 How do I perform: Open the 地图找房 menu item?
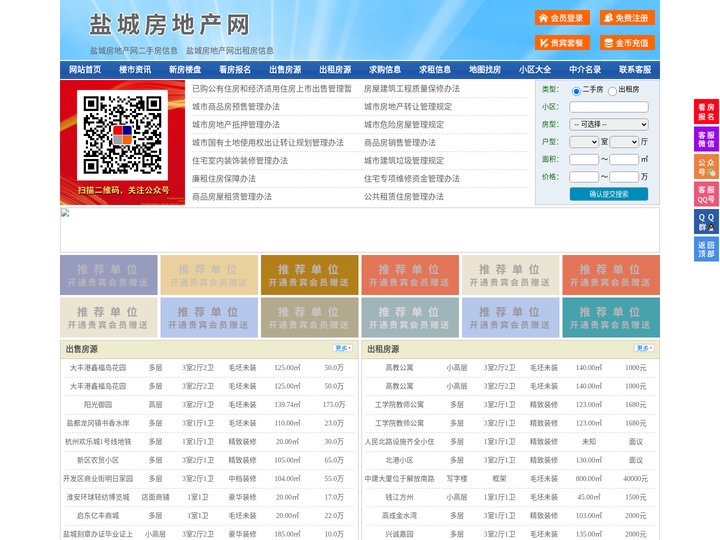point(485,70)
